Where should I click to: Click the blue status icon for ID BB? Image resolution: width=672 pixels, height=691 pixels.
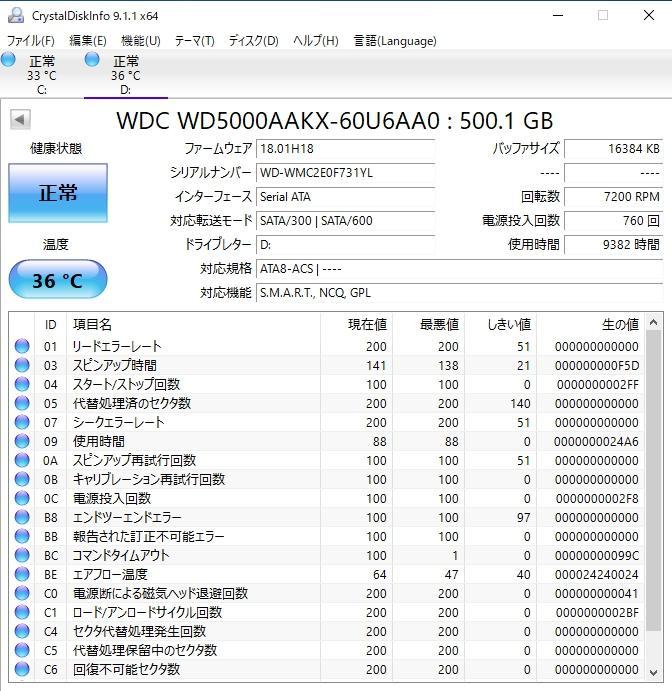tap(22, 536)
